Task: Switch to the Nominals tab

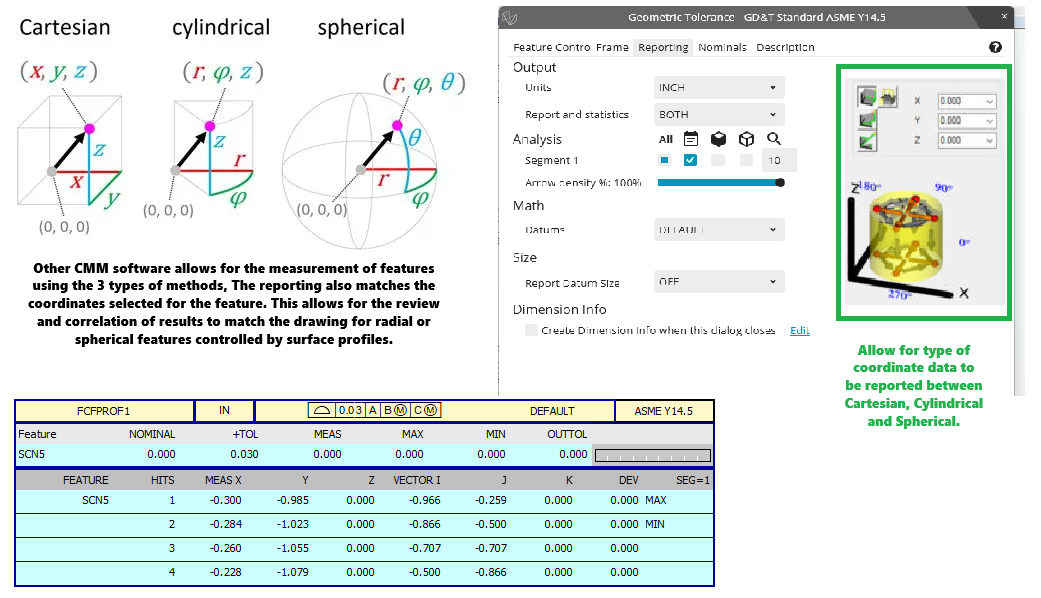Action: (722, 47)
